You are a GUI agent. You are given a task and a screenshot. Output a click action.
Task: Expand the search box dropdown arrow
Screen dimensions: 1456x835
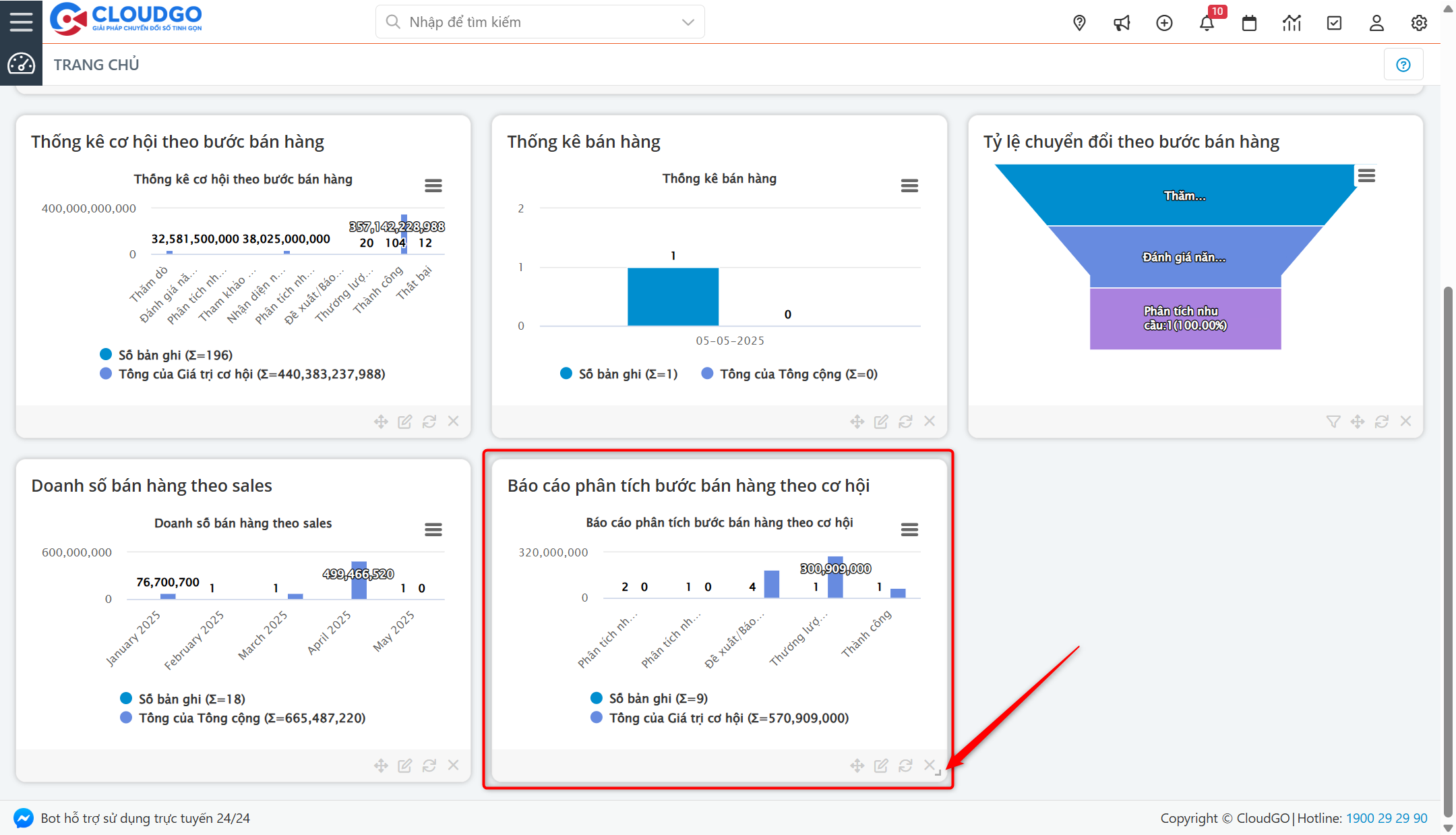[688, 22]
